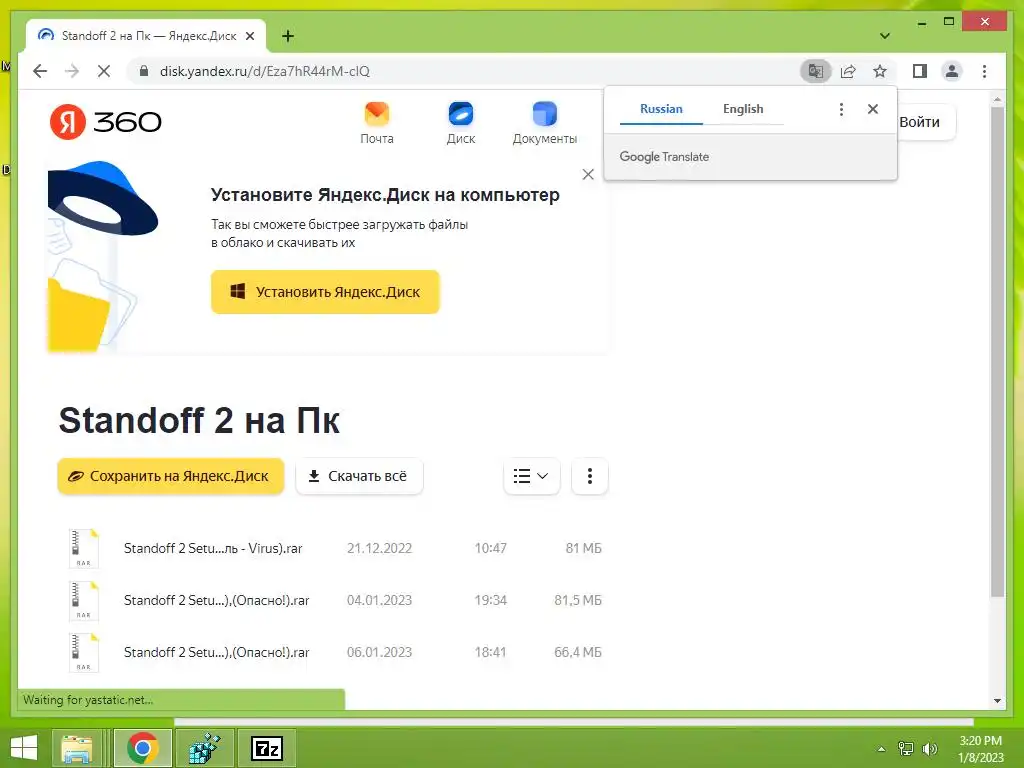Click RAR icon of the 66,4 МБ file

click(84, 652)
